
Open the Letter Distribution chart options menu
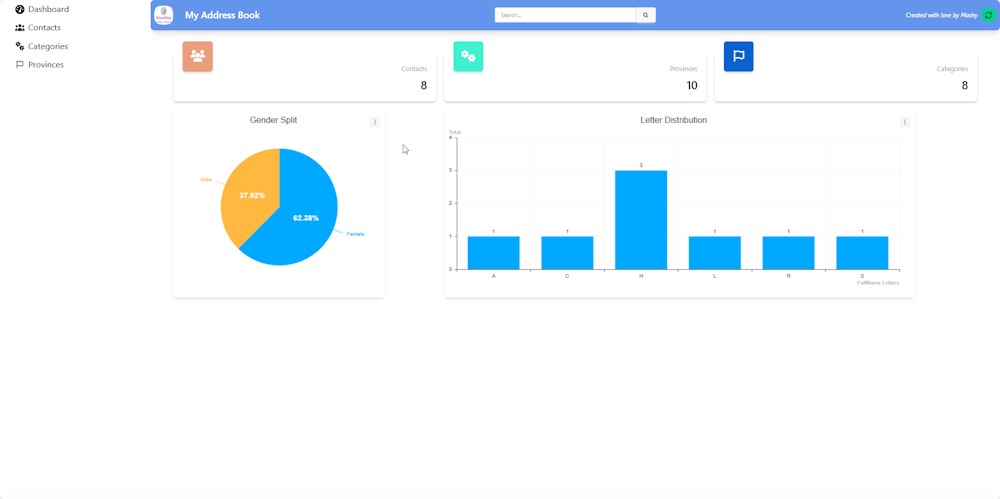tap(904, 122)
